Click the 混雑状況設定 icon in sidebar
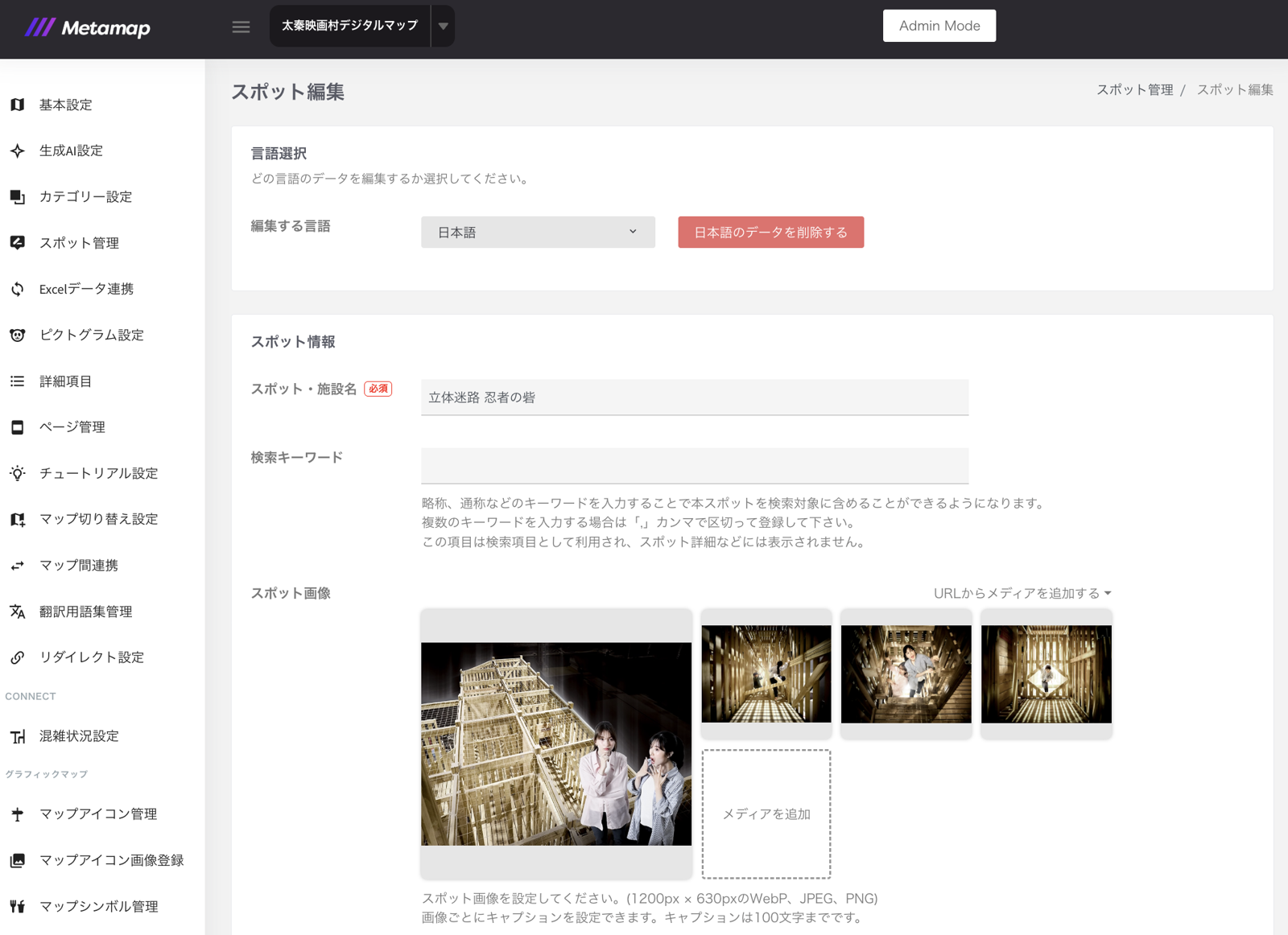This screenshot has width=1288, height=935. point(18,736)
